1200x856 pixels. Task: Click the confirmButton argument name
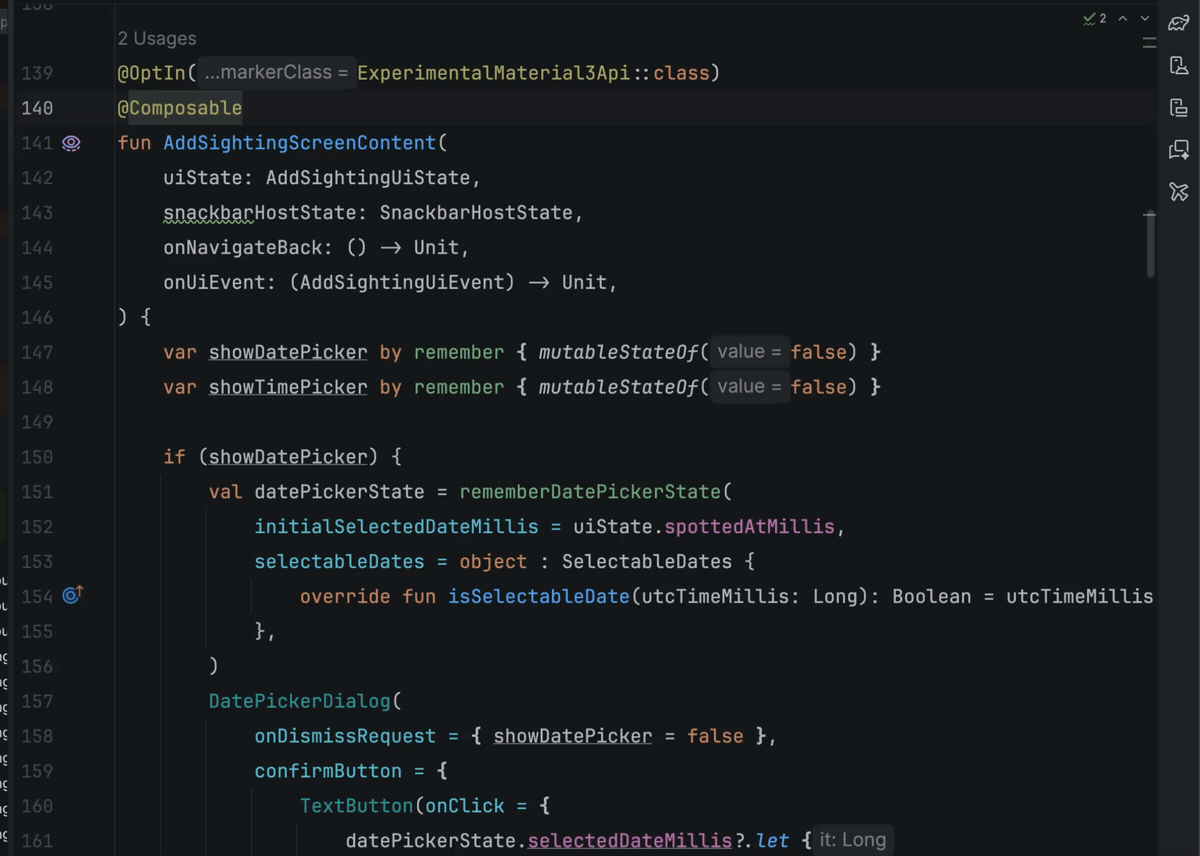point(328,771)
